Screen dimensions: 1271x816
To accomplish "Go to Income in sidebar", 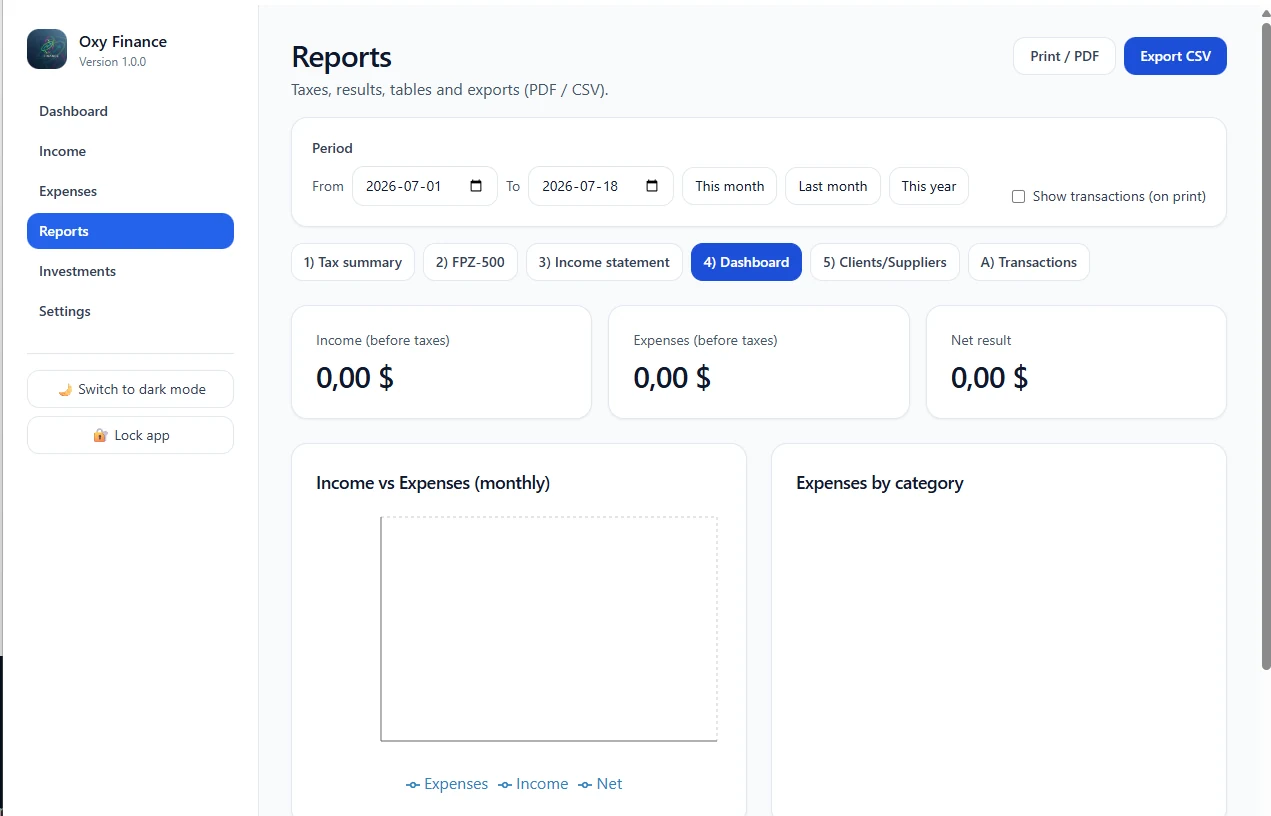I will coord(130,151).
